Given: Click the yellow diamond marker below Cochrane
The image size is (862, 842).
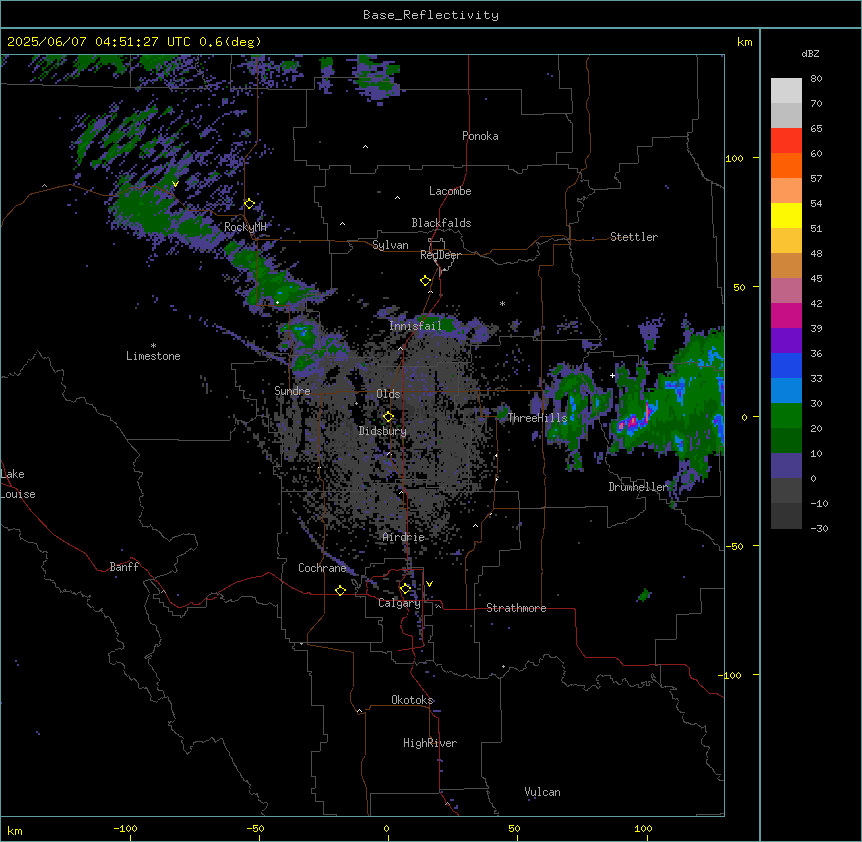Looking at the screenshot, I should pyautogui.click(x=340, y=590).
